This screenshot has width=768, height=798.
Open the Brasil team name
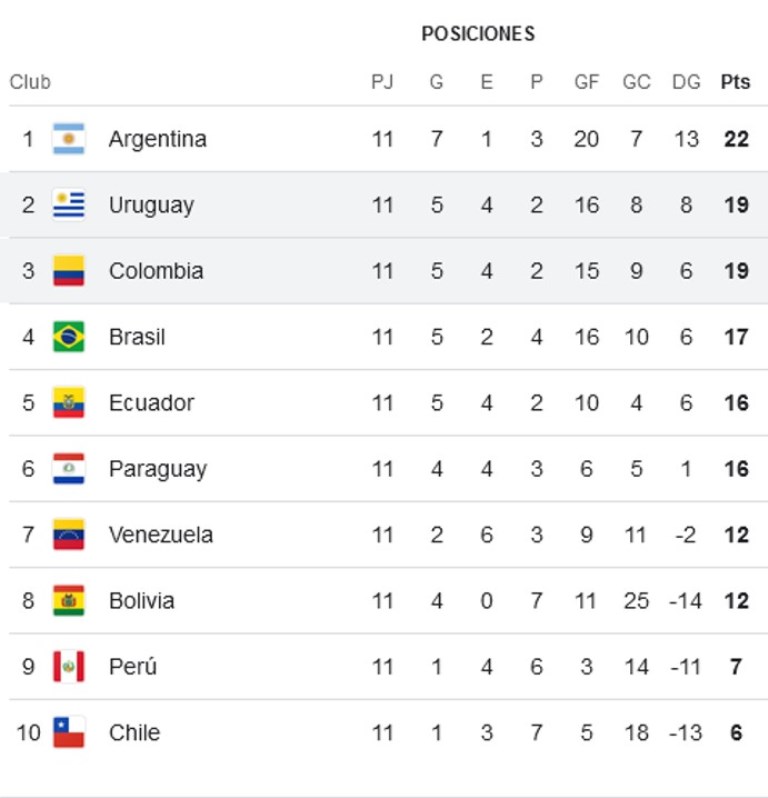point(137,337)
